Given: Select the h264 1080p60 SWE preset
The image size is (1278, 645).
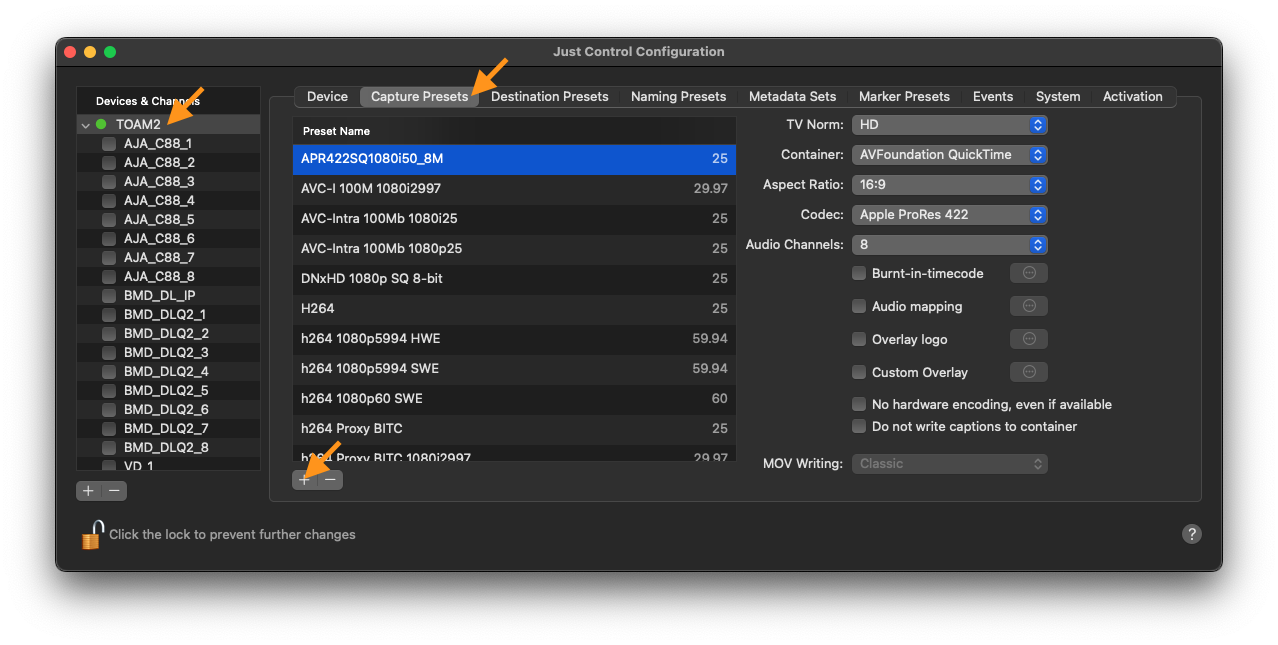Looking at the screenshot, I should [514, 399].
